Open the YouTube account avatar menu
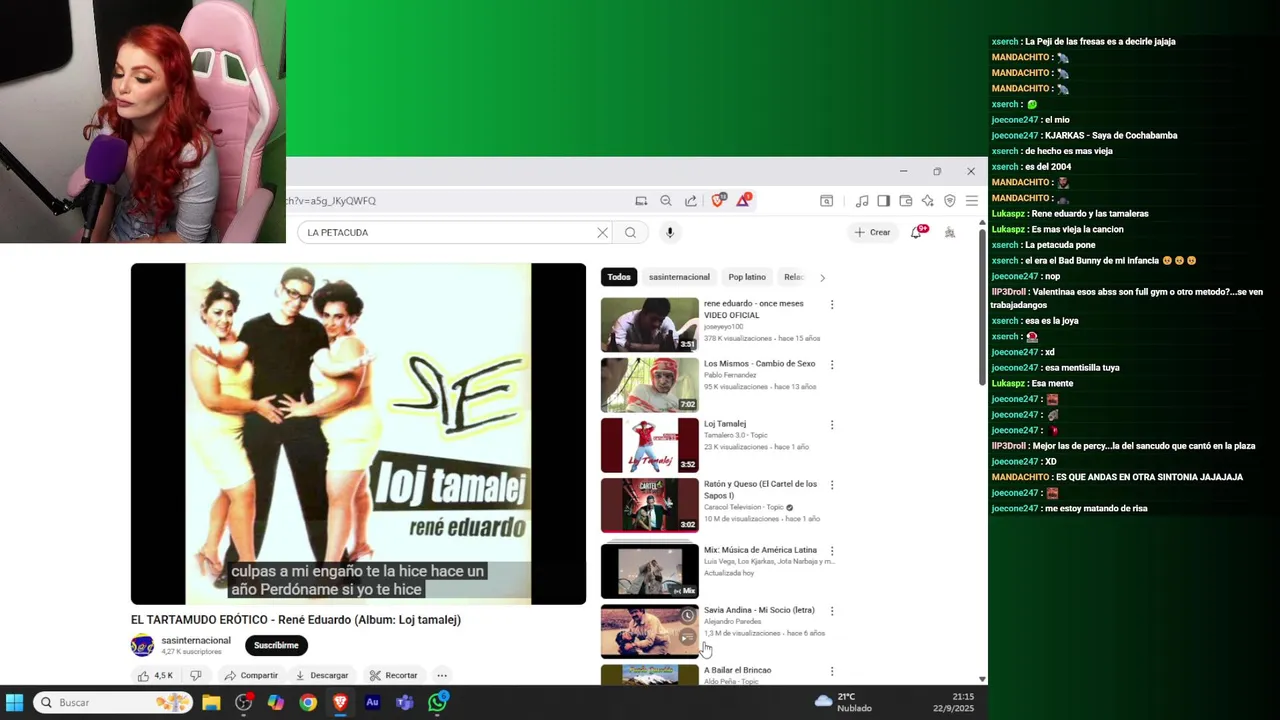The height and width of the screenshot is (720, 1280). 950,232
